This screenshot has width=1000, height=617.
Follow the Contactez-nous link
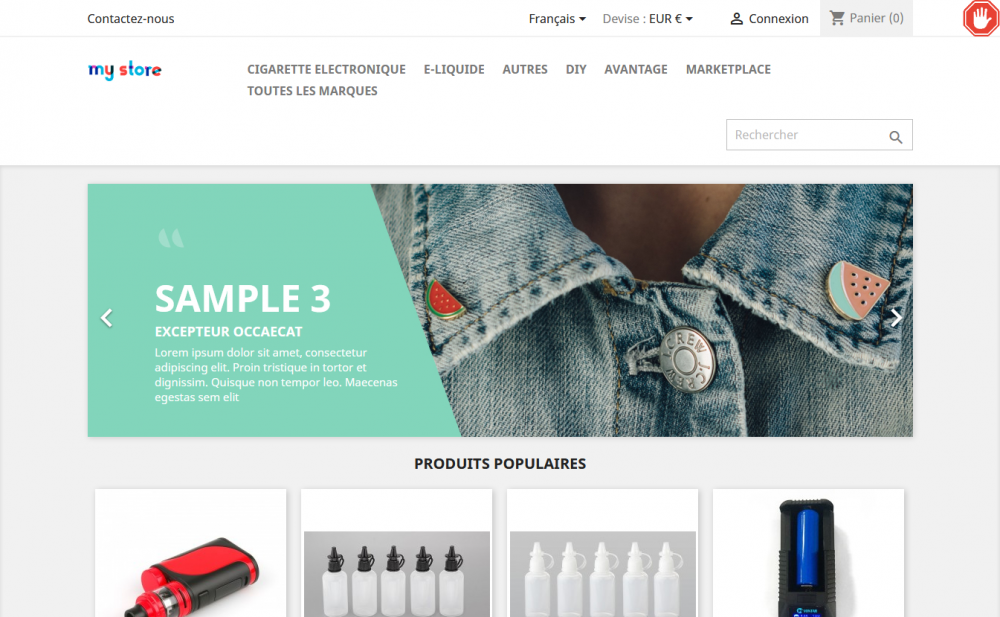[x=131, y=19]
